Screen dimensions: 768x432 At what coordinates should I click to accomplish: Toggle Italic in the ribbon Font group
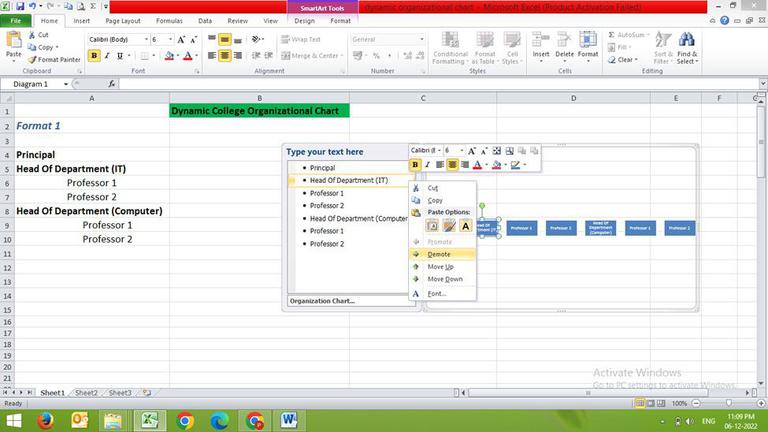coord(107,56)
